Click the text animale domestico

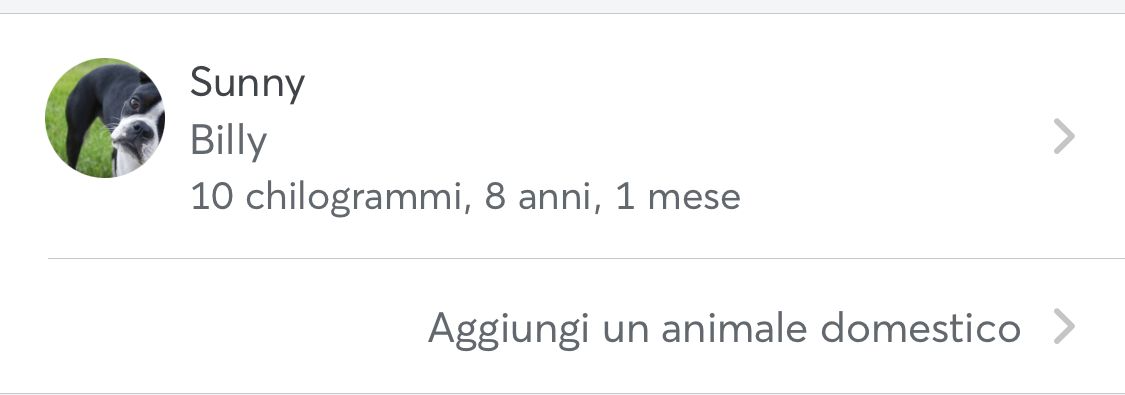841,328
